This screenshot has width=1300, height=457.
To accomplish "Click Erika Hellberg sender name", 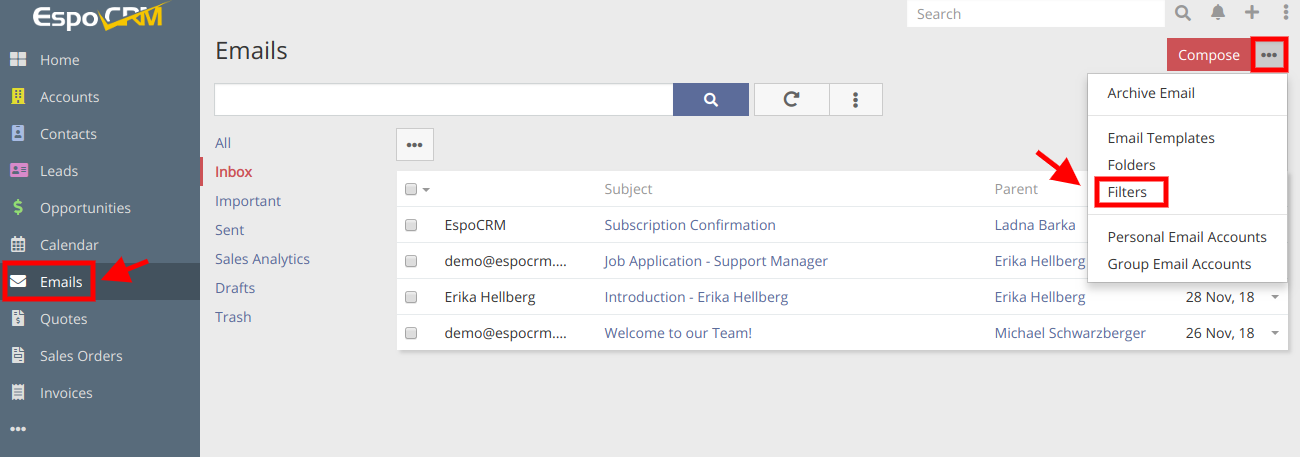I will pos(492,297).
